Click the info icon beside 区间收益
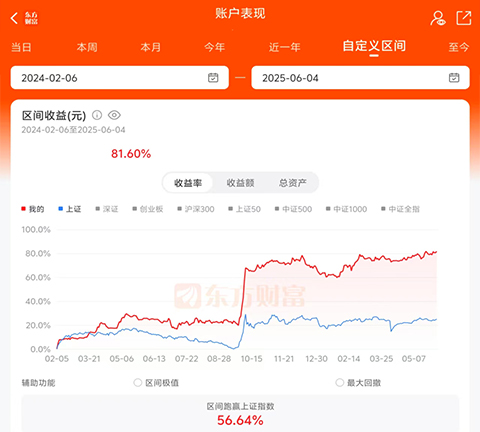 pos(97,115)
